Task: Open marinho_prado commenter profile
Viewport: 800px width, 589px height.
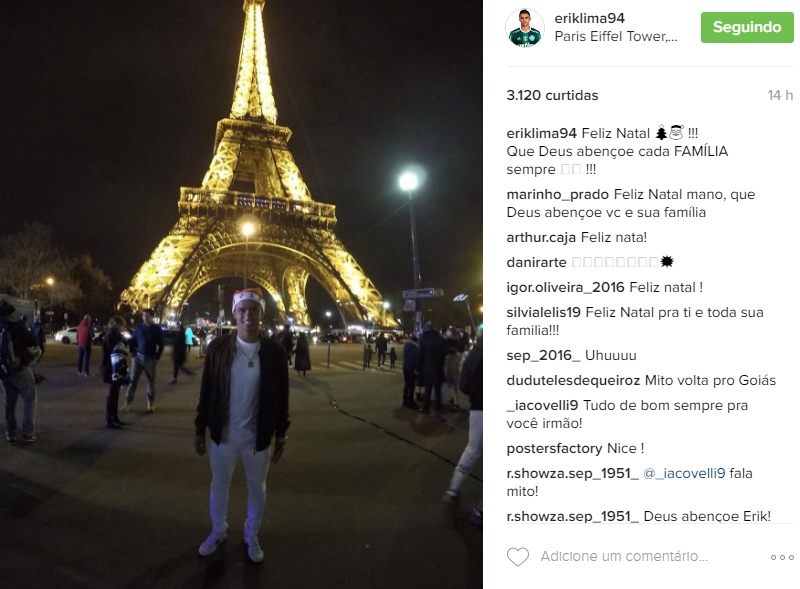Action: (x=557, y=194)
